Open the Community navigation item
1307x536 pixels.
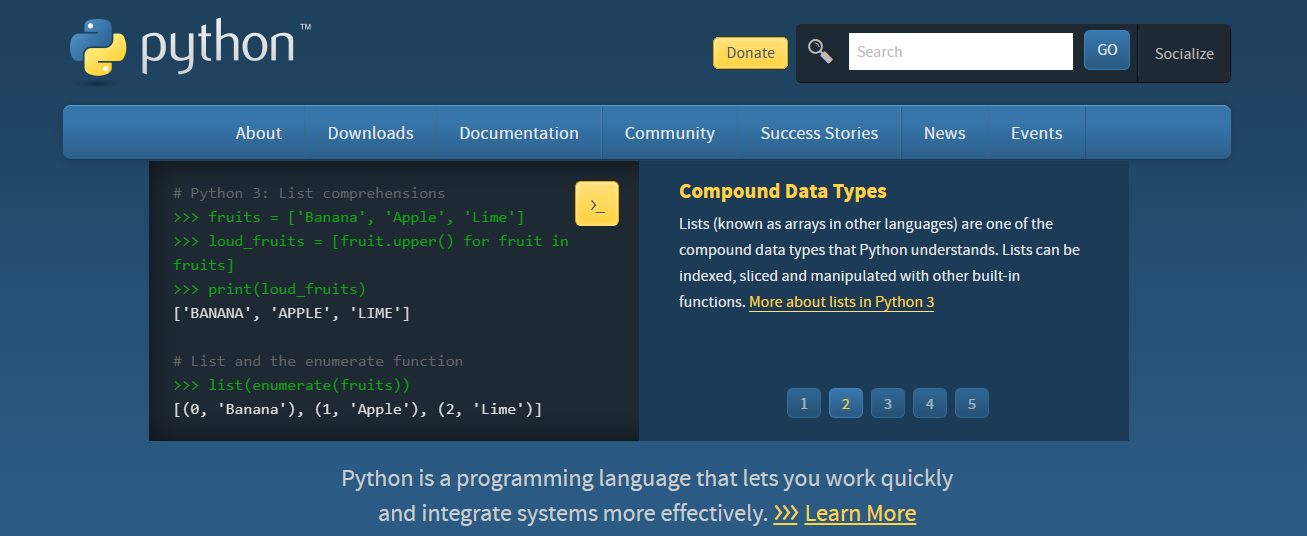669,133
